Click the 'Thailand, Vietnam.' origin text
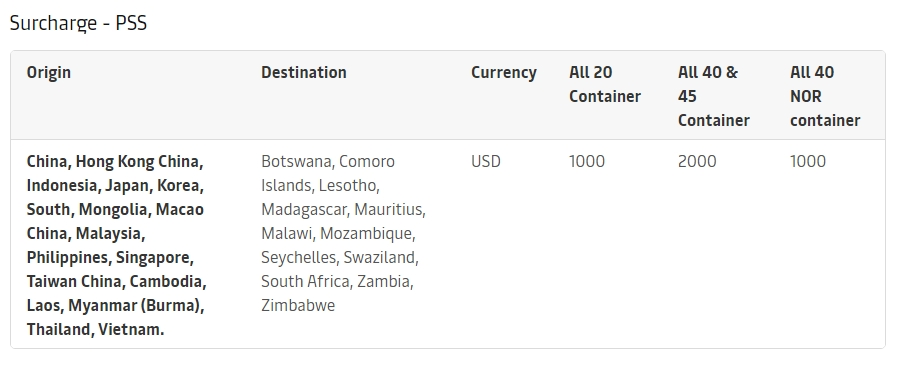 click(95, 329)
